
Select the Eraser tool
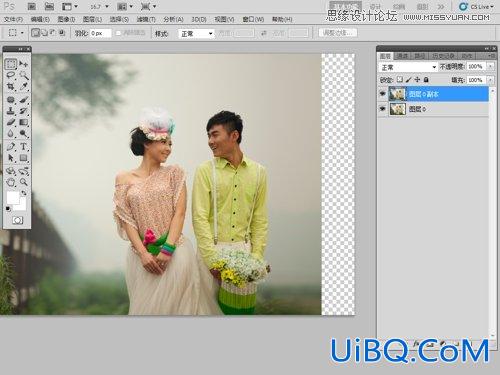11,122
